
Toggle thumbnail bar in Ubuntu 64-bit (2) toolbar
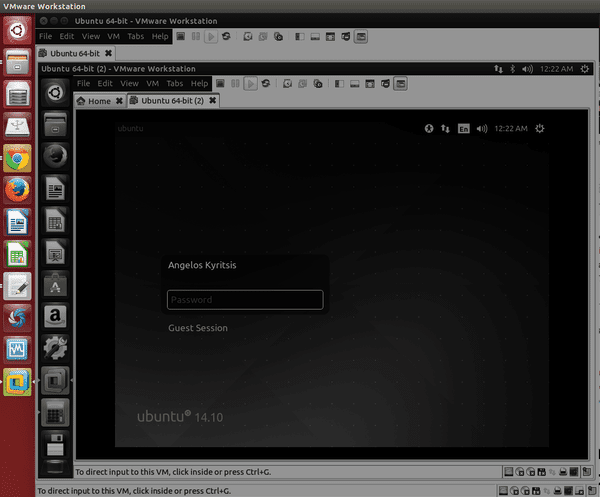354,83
